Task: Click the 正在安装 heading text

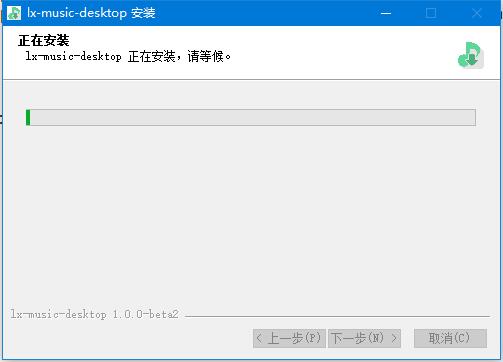Action: point(44,41)
